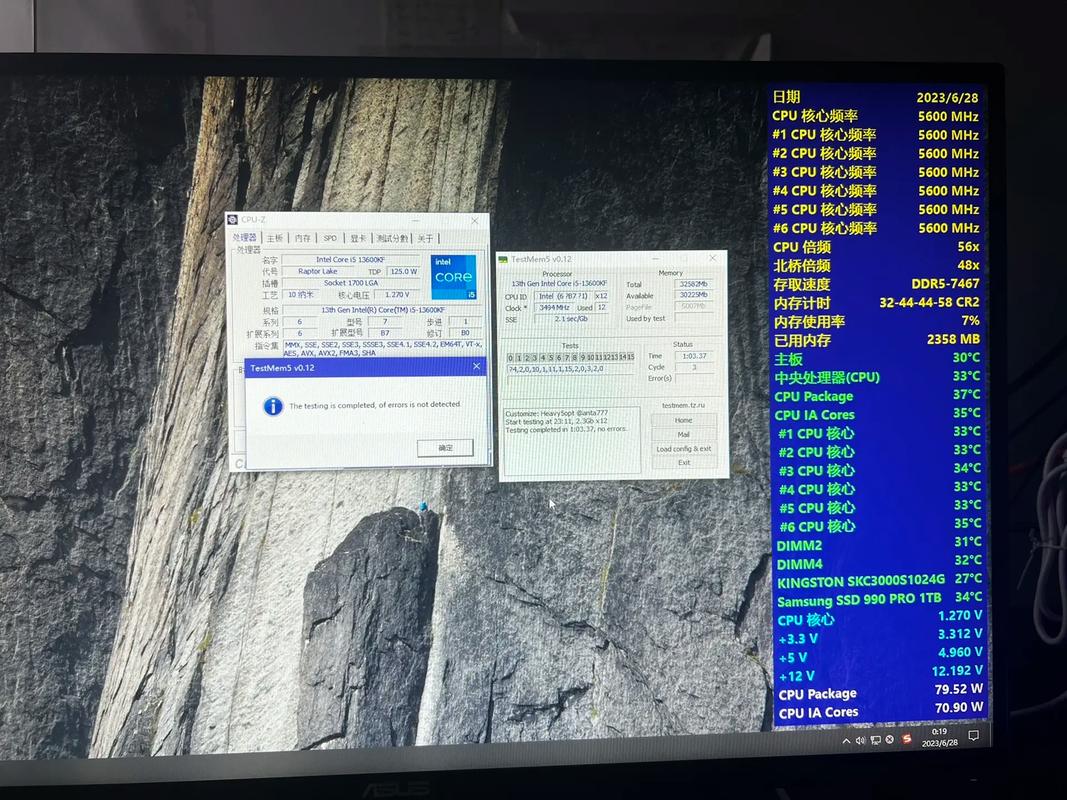Click the TestMem5 log text area
The image size is (1067, 800).
coord(571,439)
